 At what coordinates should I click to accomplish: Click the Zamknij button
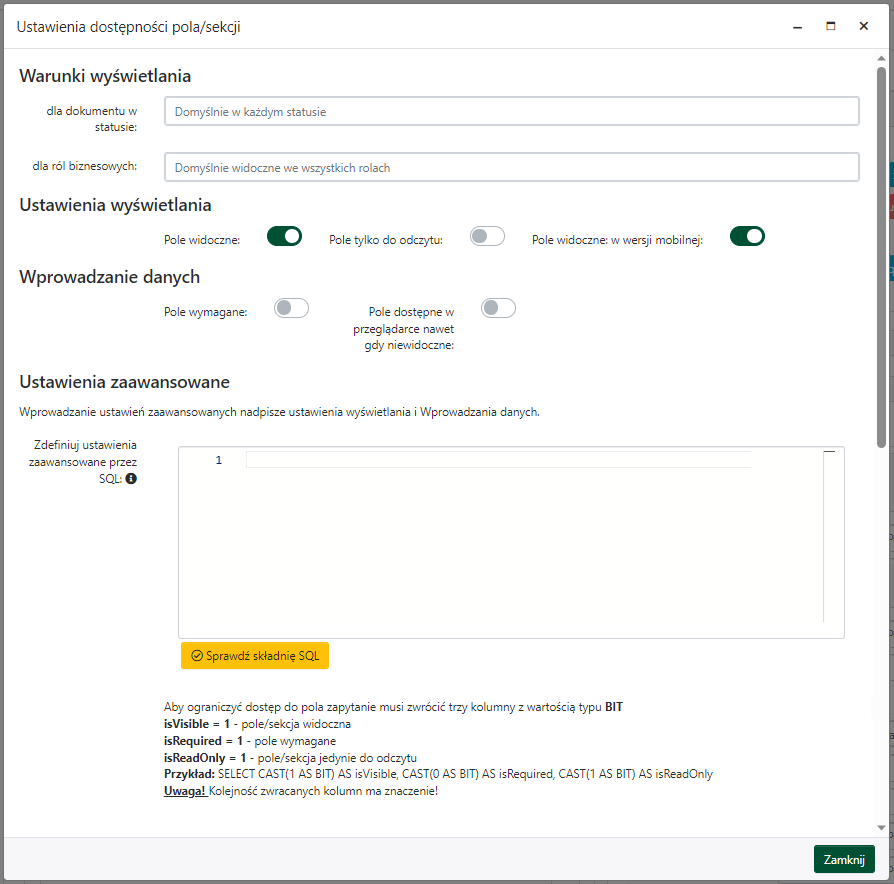coord(844,860)
